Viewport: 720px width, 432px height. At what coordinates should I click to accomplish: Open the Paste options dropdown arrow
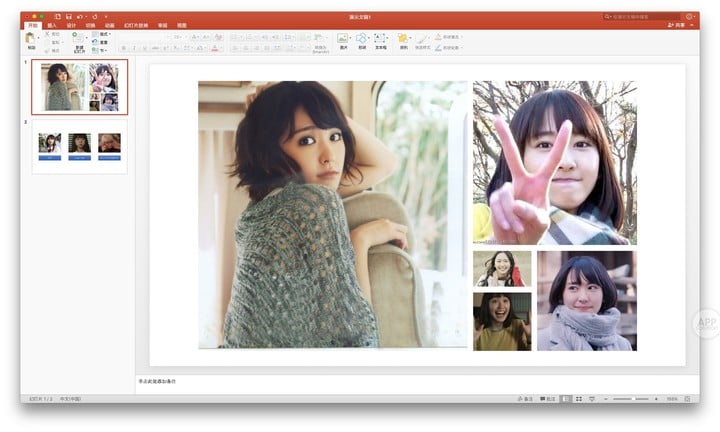39,38
